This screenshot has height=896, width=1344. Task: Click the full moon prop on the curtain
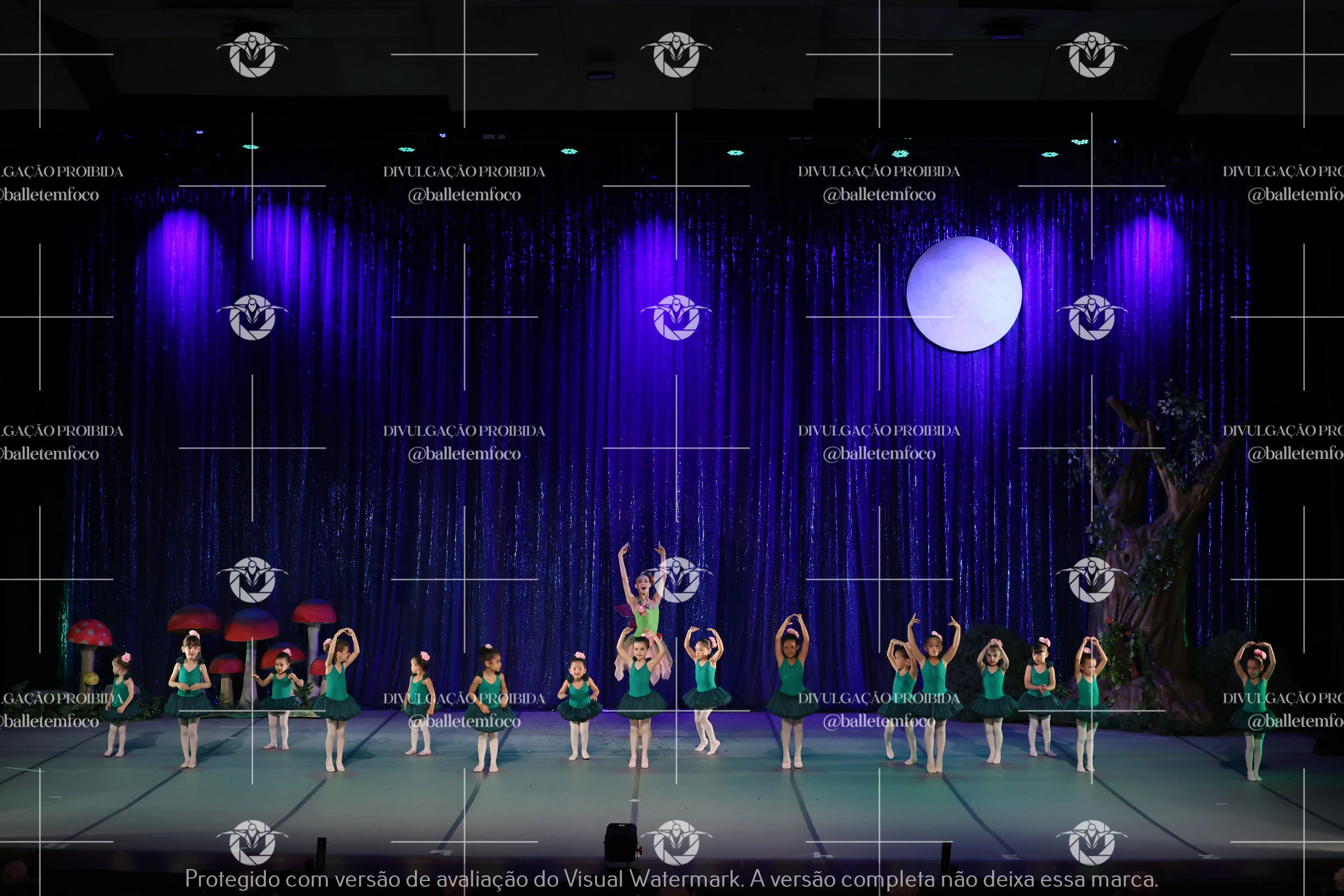(964, 294)
